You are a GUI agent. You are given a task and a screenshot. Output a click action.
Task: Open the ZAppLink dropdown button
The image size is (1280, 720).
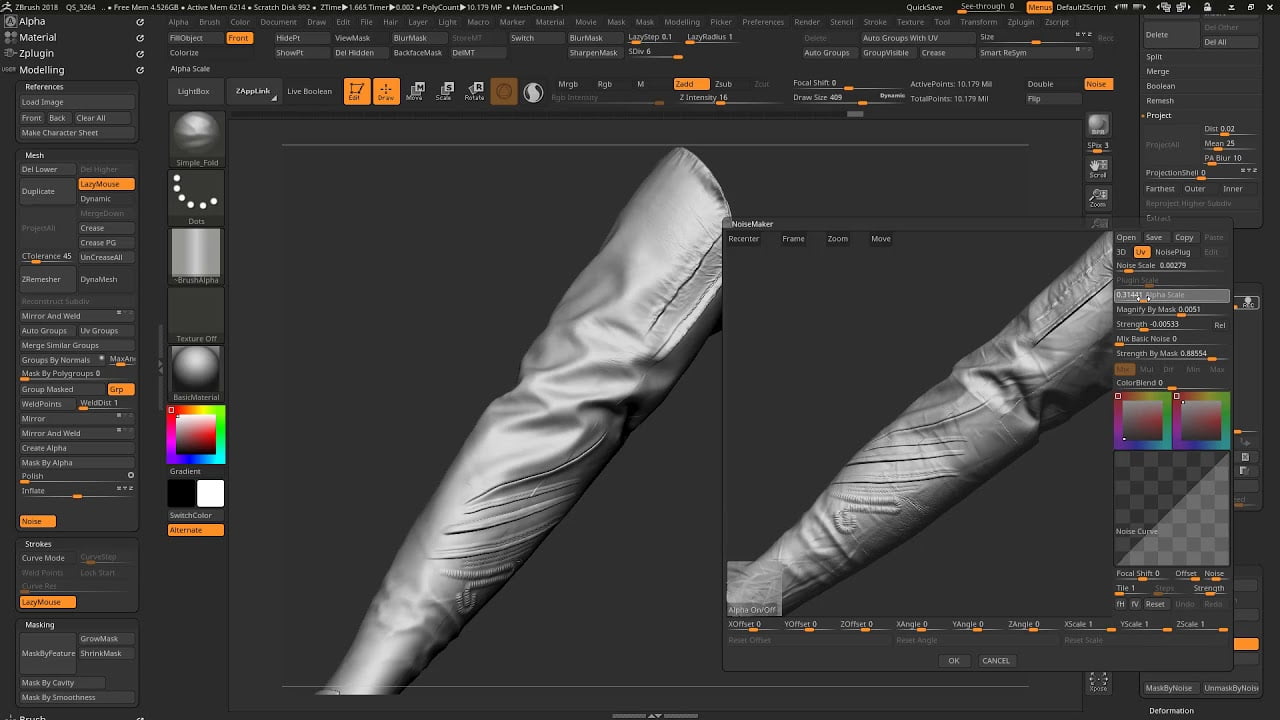pyautogui.click(x=253, y=91)
